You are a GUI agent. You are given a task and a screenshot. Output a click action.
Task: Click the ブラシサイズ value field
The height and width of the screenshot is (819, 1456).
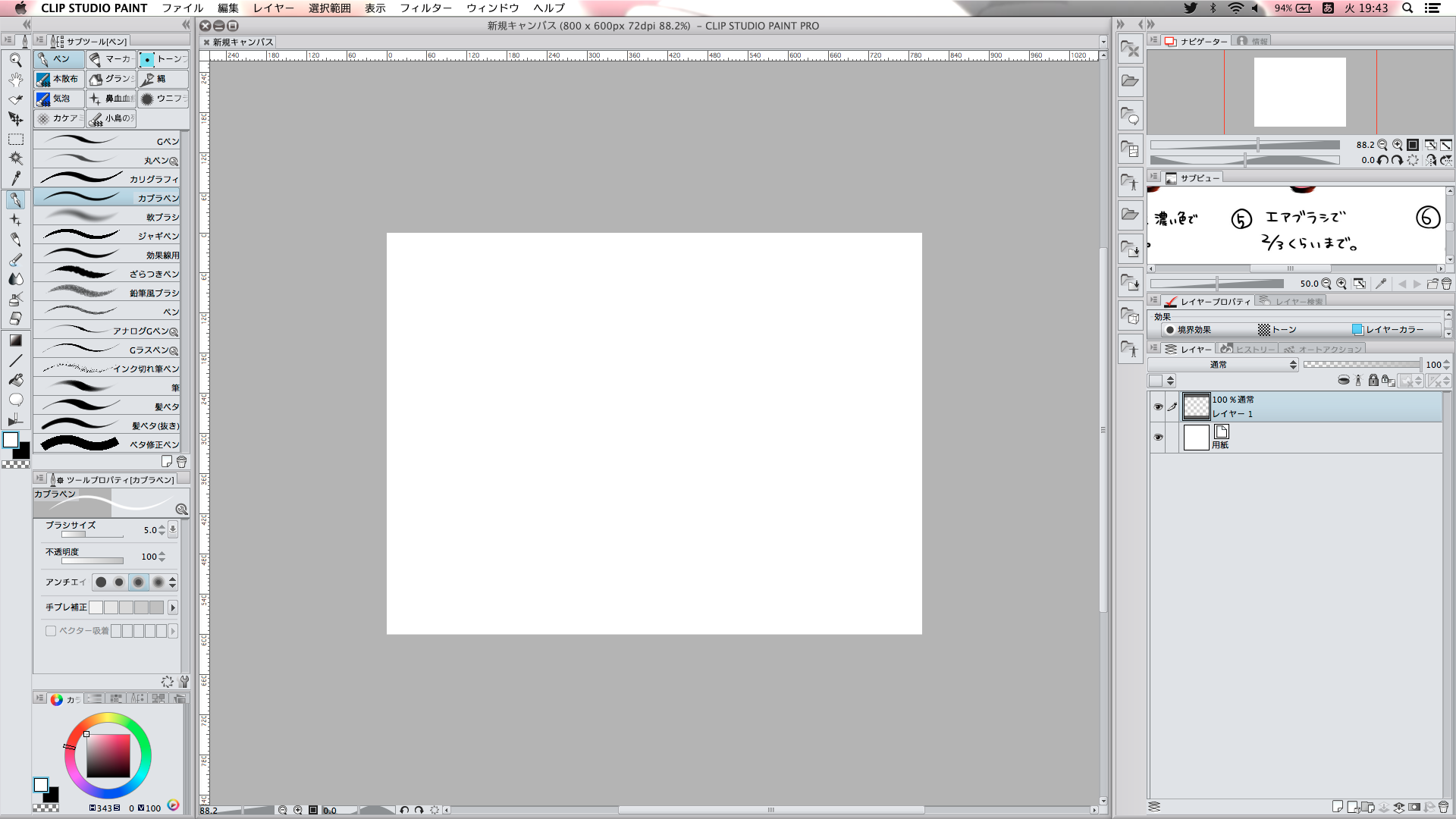(x=150, y=530)
